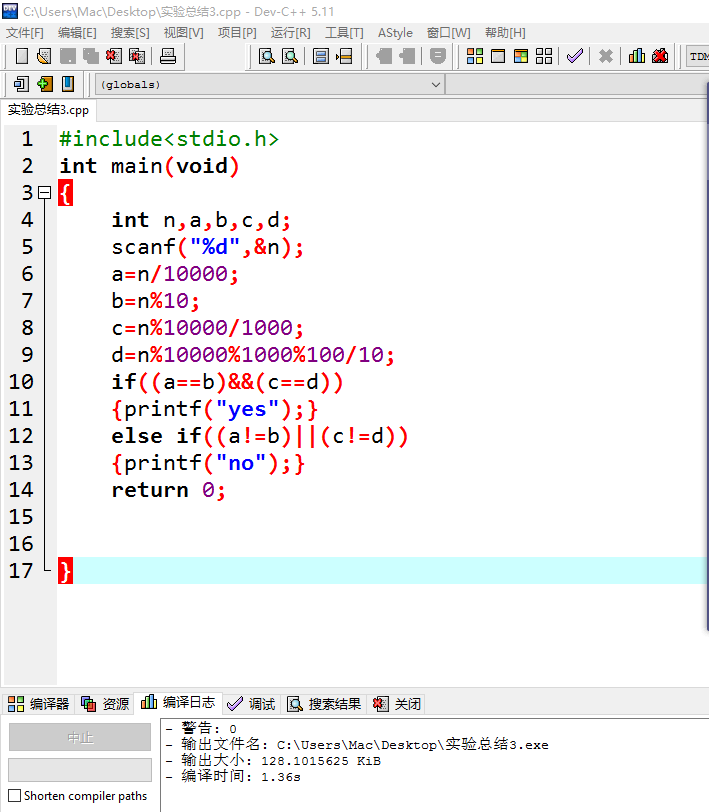Image resolution: width=709 pixels, height=812 pixels.
Task: Click line number 10 in the gutter
Action: pos(21,382)
